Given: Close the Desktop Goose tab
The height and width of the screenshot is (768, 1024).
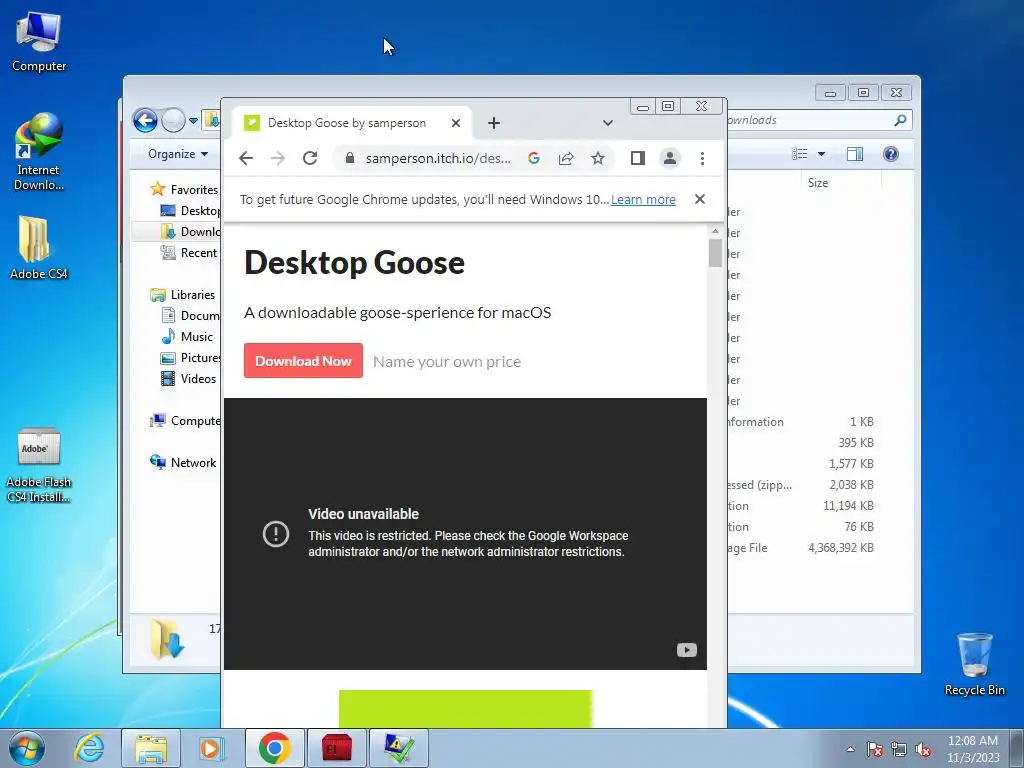Looking at the screenshot, I should pos(456,123).
